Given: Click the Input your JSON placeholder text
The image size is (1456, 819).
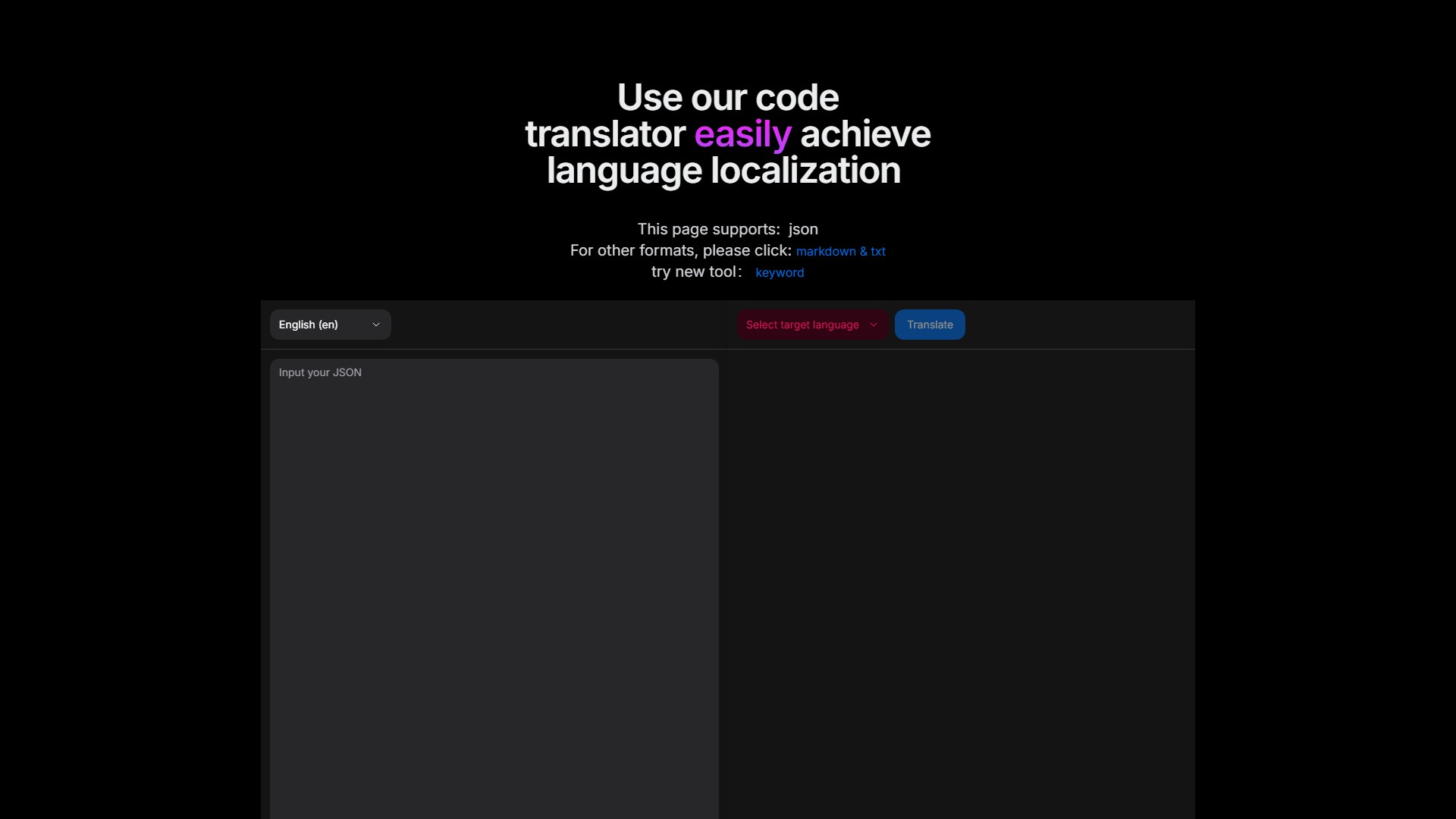Looking at the screenshot, I should point(320,372).
